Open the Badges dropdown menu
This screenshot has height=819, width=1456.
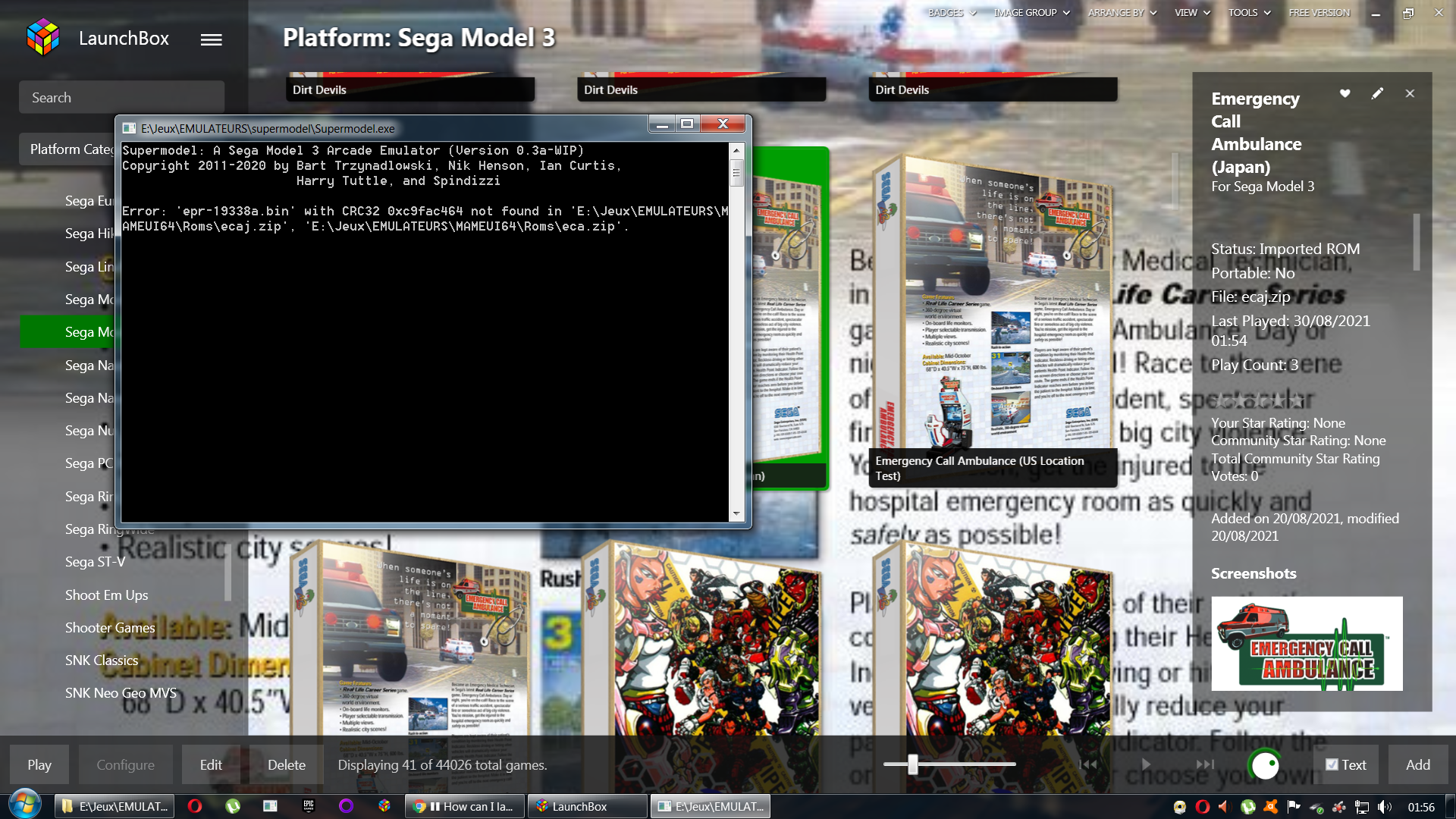(952, 13)
